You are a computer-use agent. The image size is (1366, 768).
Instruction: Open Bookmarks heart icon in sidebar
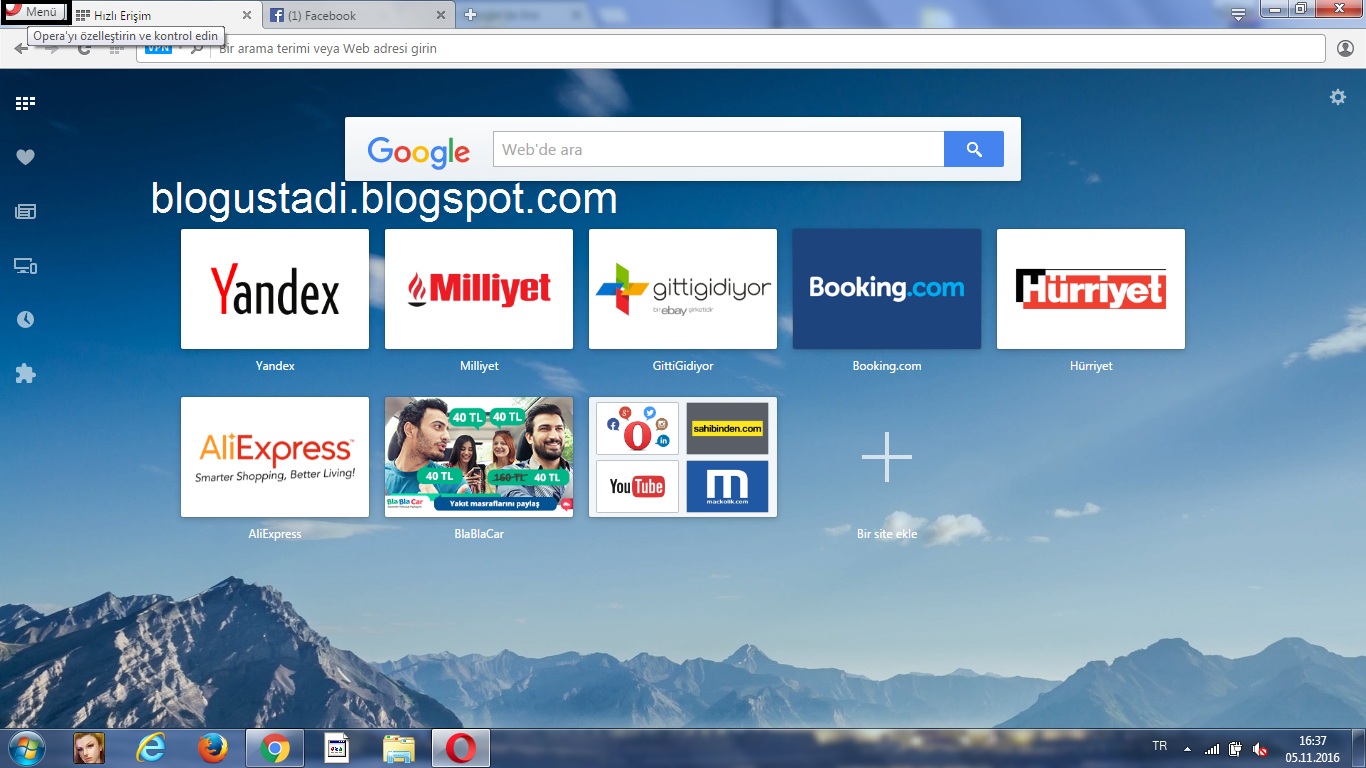(x=25, y=157)
